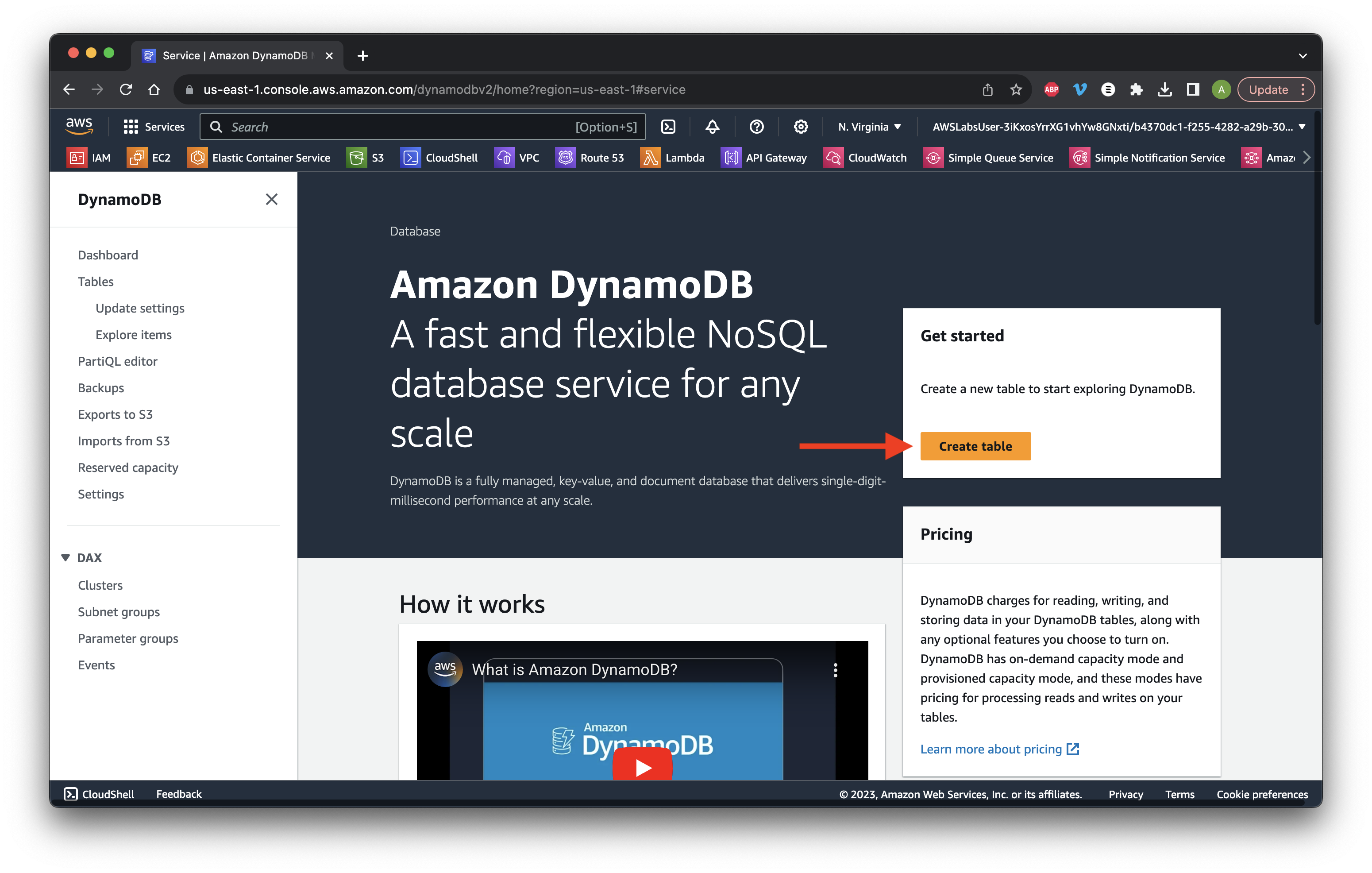This screenshot has height=873, width=1372.
Task: Open the notifications bell
Action: pyautogui.click(x=712, y=127)
